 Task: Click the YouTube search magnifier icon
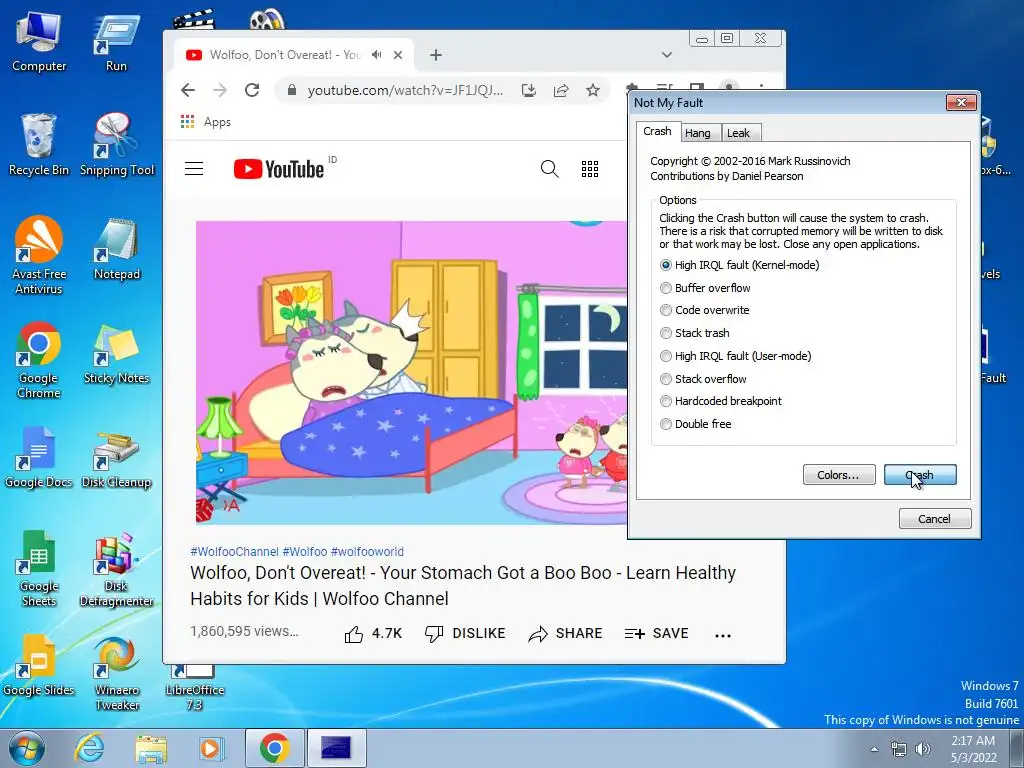(550, 169)
